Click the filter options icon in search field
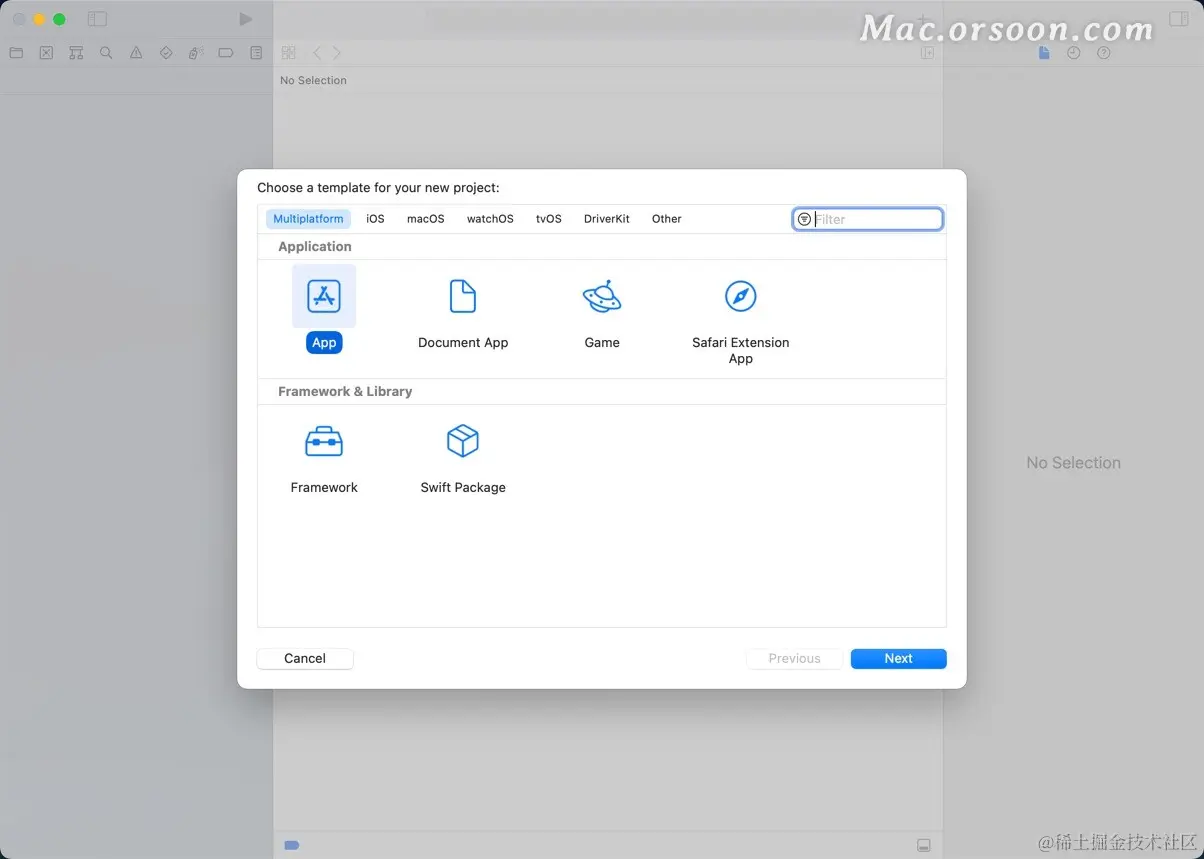This screenshot has width=1204, height=859. 804,219
